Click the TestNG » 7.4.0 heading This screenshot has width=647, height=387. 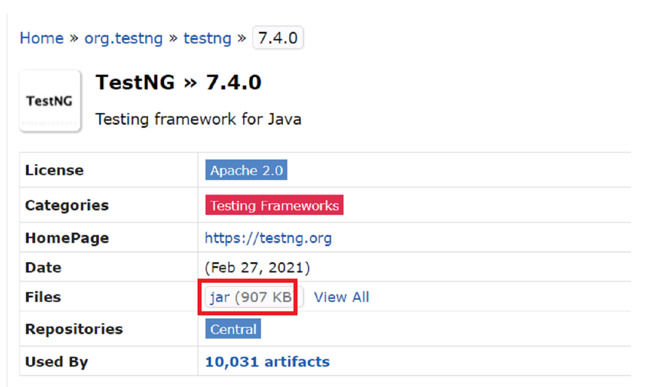click(x=178, y=82)
